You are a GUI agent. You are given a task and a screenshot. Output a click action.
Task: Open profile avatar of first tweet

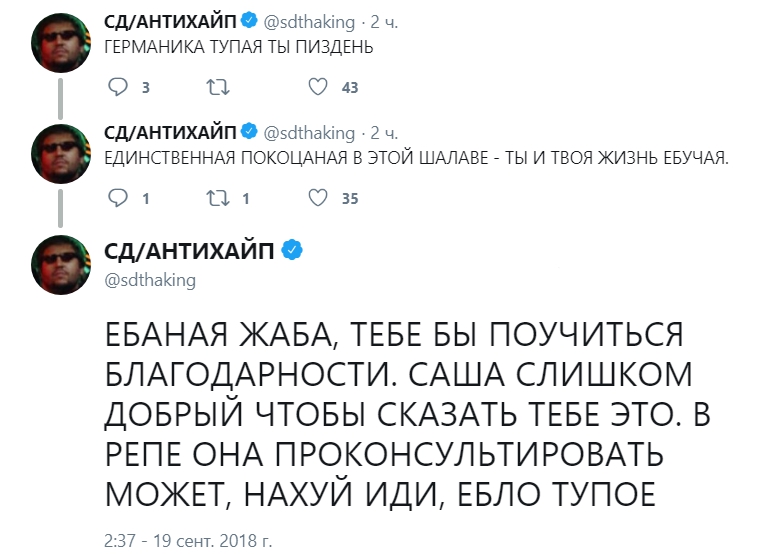point(64,44)
